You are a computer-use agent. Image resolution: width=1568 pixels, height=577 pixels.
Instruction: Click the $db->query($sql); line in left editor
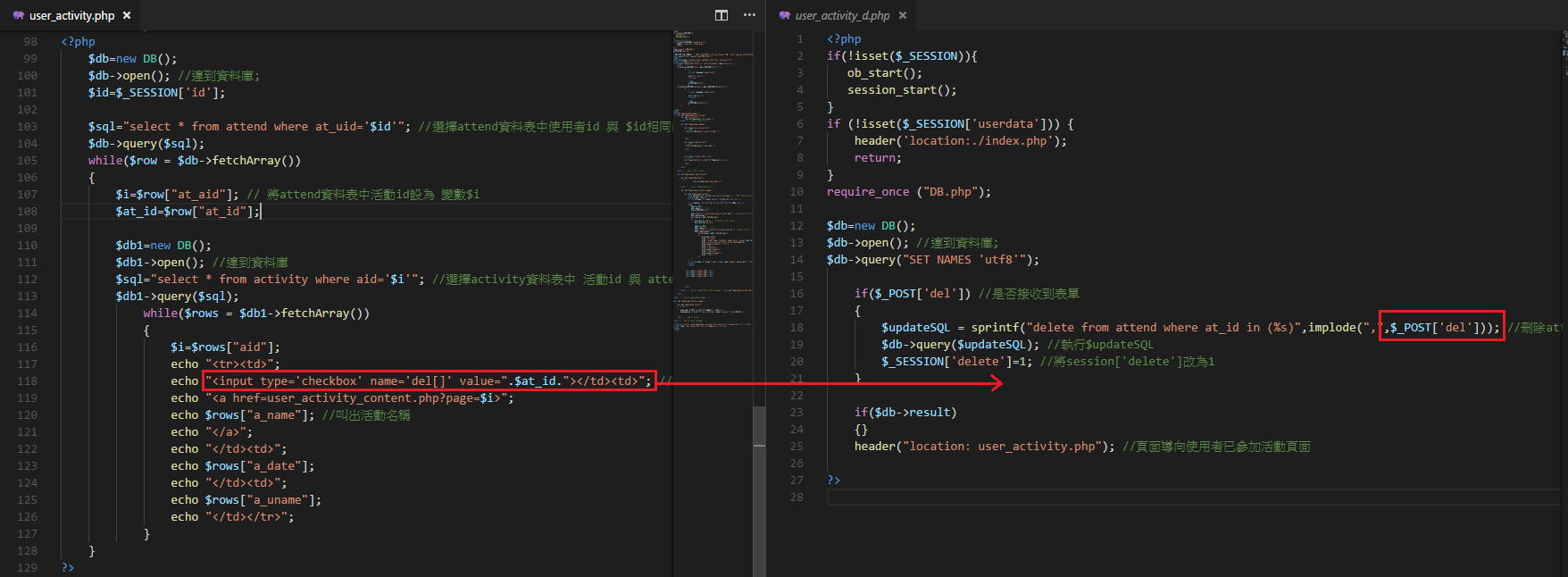point(146,144)
